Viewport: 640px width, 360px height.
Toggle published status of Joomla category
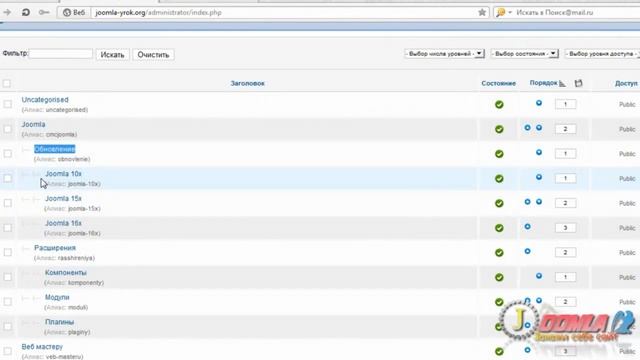(499, 129)
